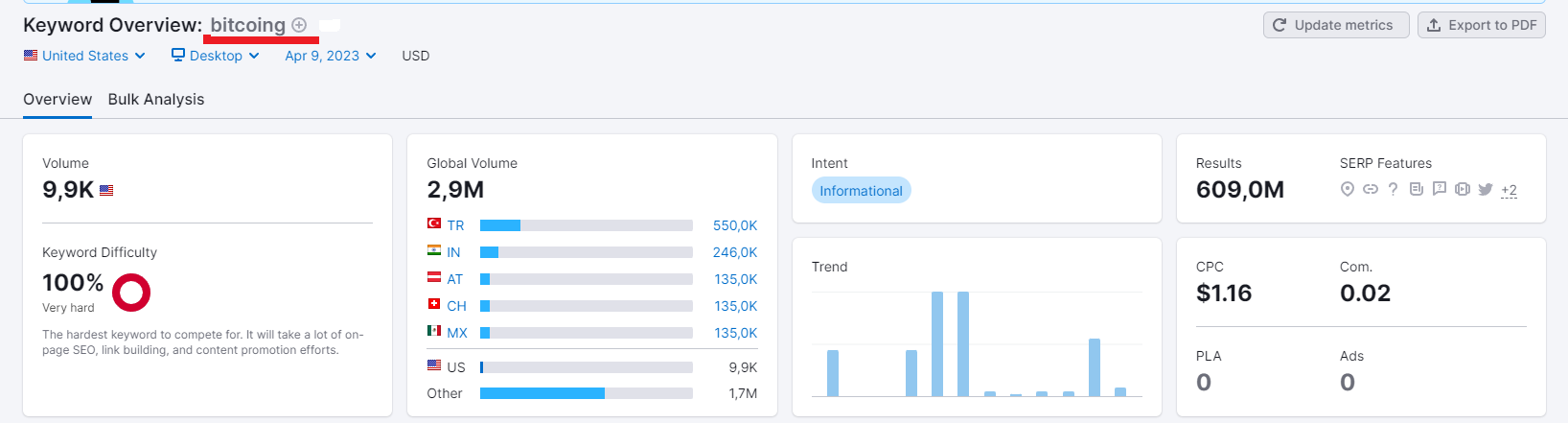Click the Austria flag icon

(434, 277)
